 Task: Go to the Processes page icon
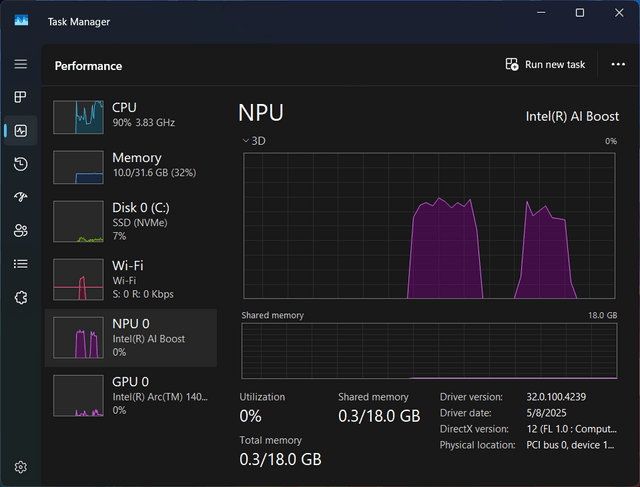tap(20, 97)
